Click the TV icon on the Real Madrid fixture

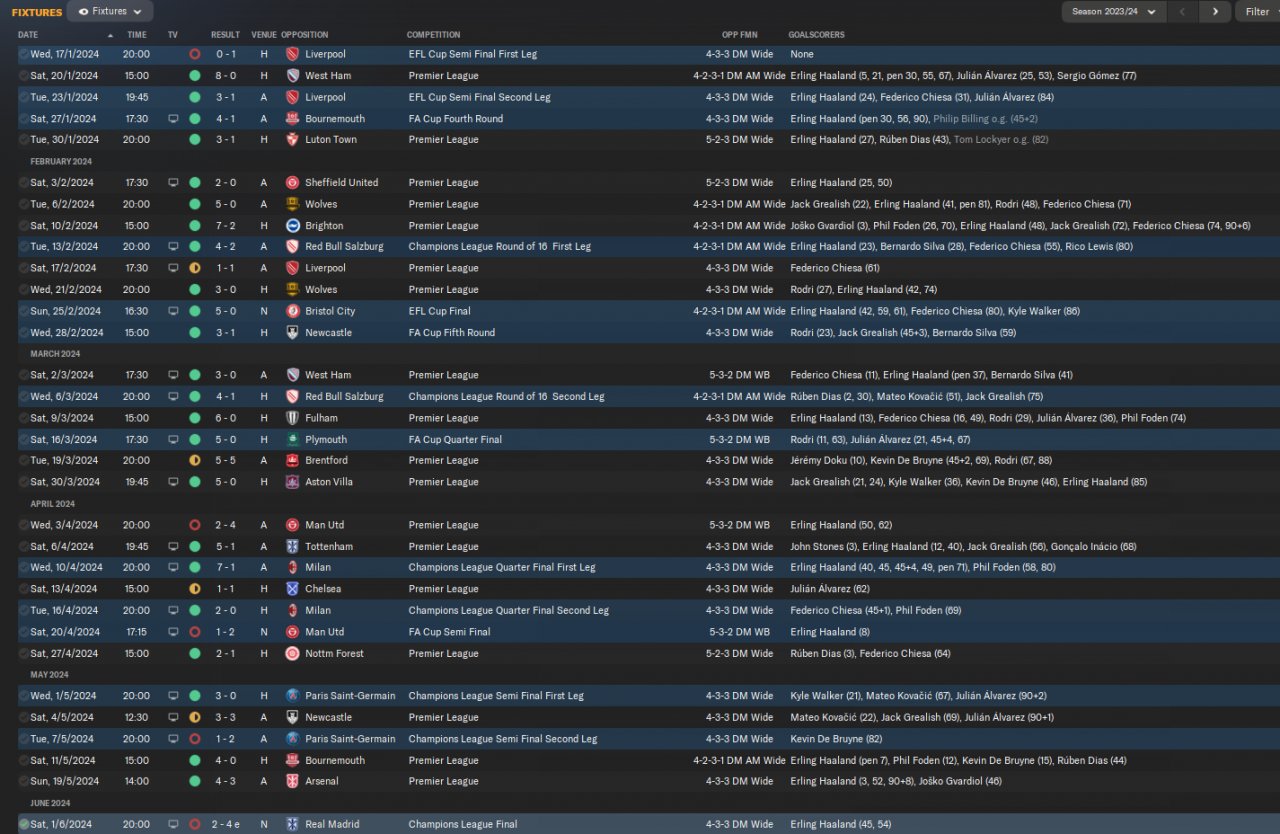click(173, 825)
